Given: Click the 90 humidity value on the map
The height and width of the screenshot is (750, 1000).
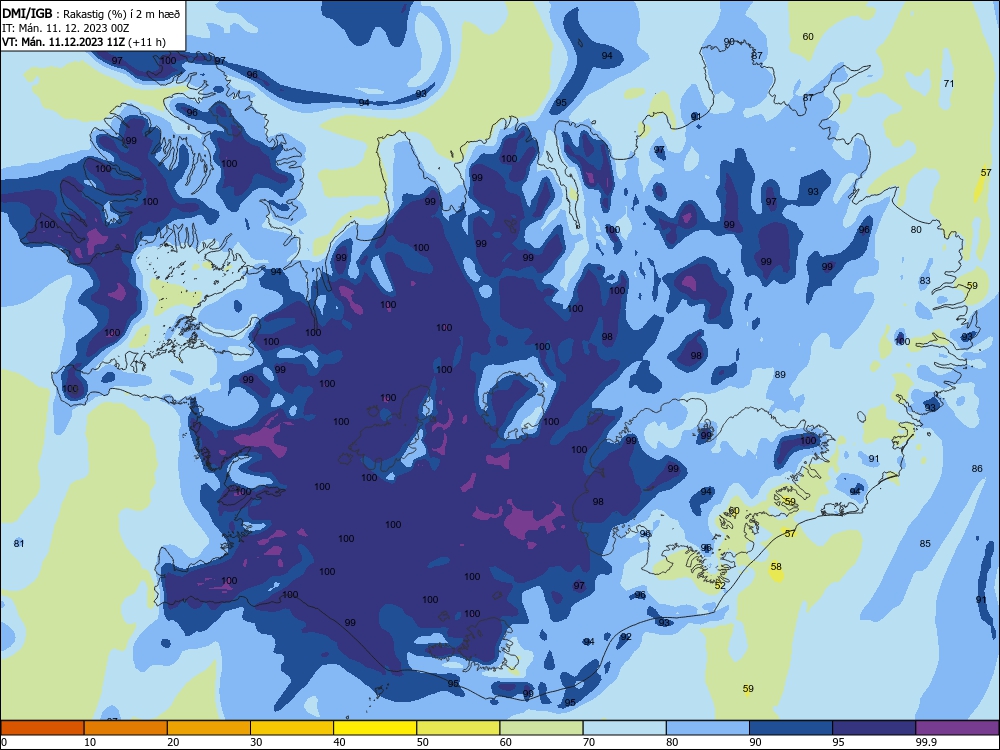Looking at the screenshot, I should pos(729,41).
